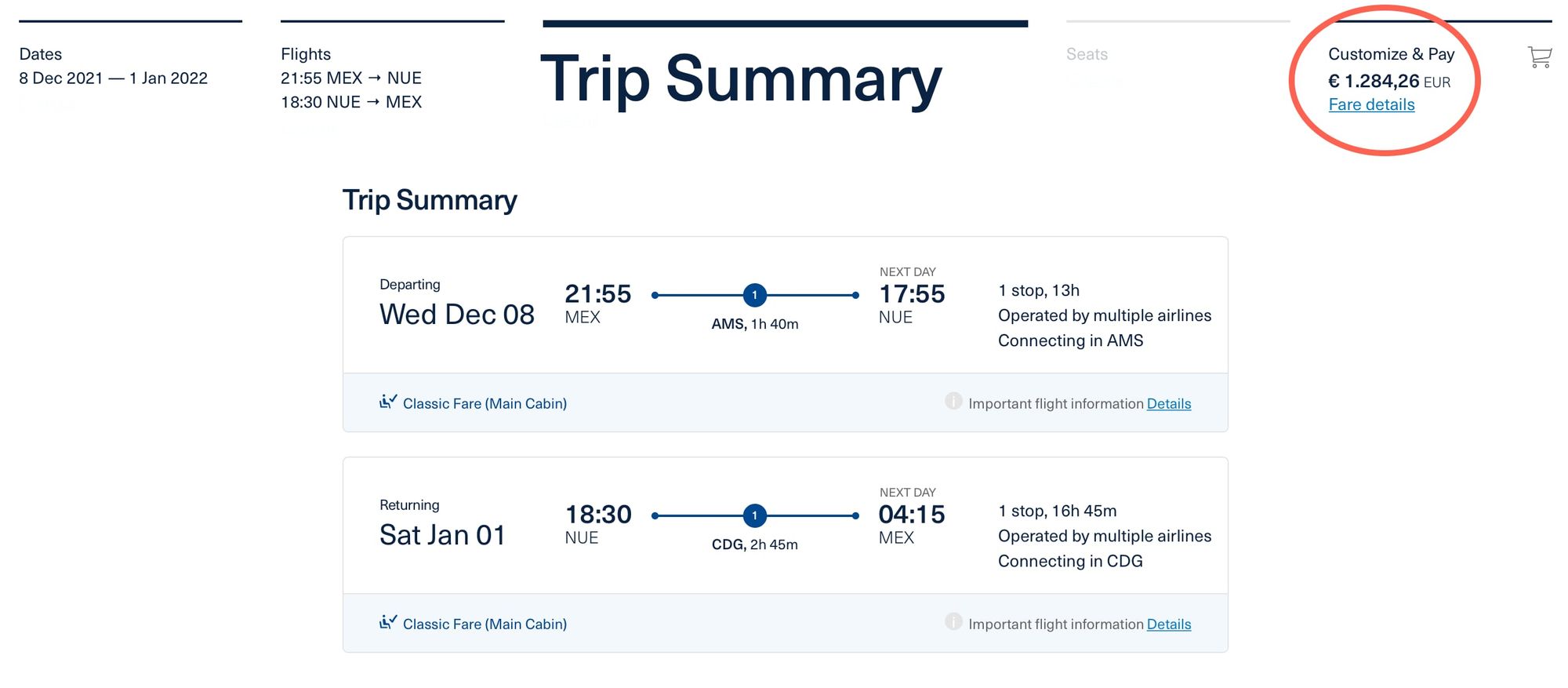Viewport: 1568px width, 688px height.
Task: Click the € 1.284,26 total price
Action: 1388,81
